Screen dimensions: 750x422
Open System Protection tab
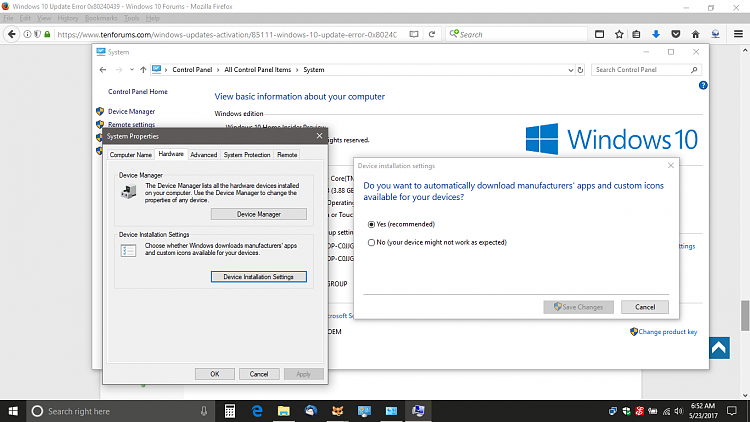[x=247, y=155]
